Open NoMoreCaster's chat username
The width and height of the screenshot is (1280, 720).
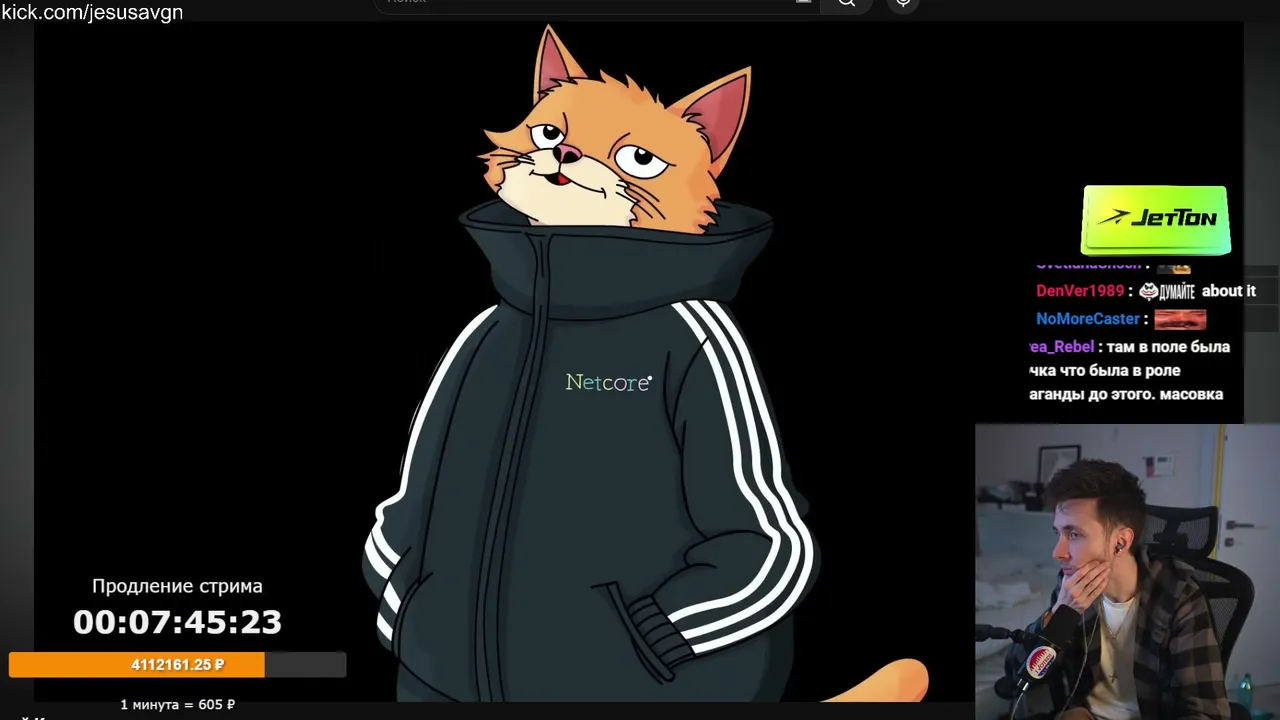[x=1088, y=319]
